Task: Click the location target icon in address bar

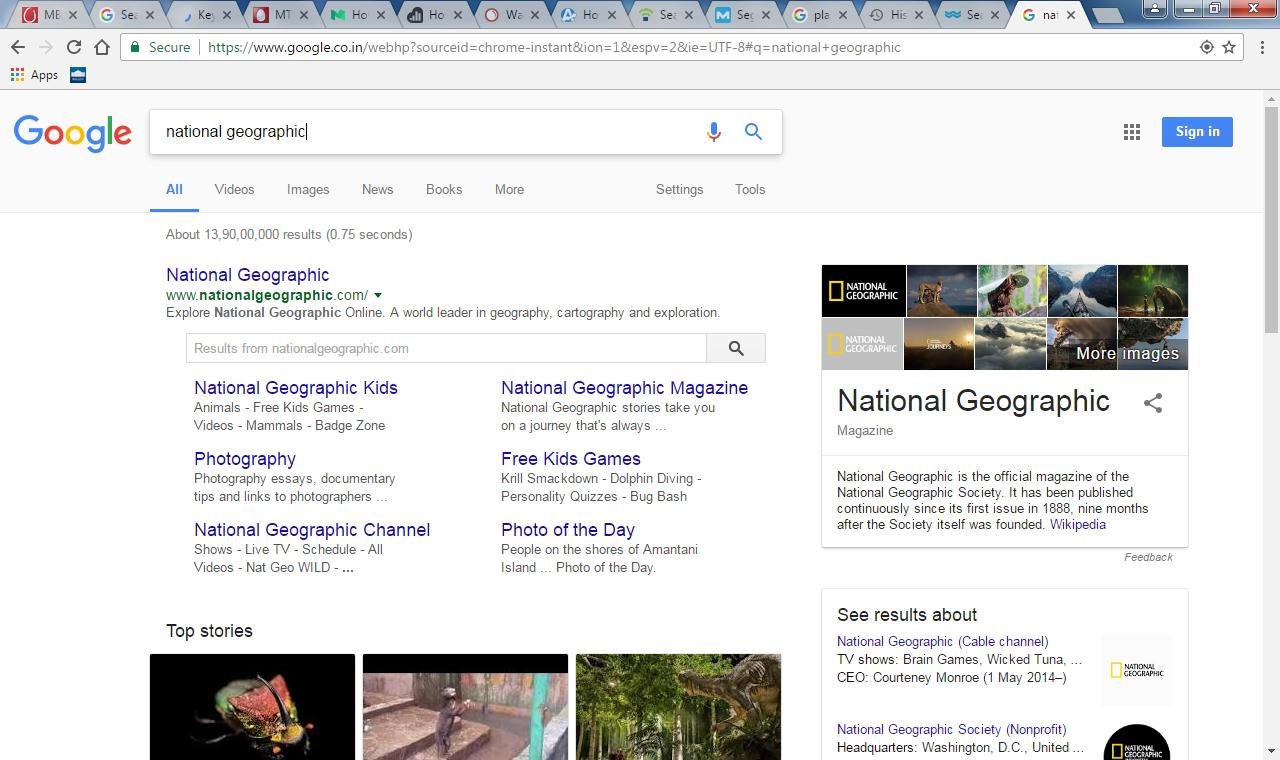Action: point(1207,47)
